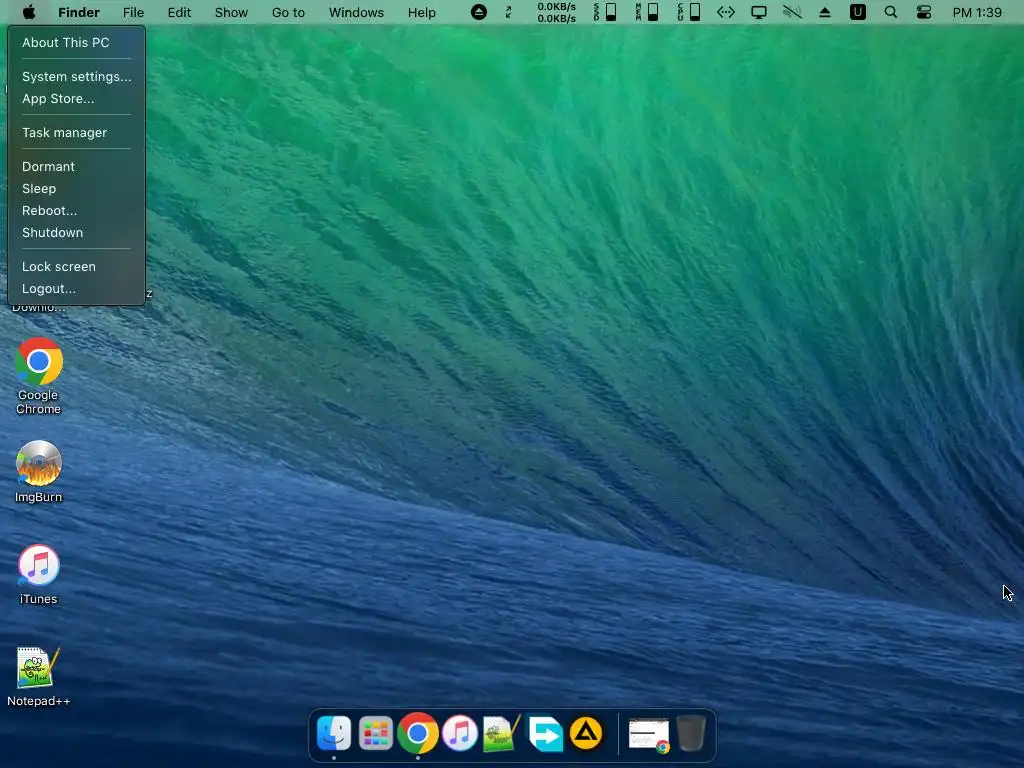
Task: Select Sleep in the menu
Action: coord(76,189)
